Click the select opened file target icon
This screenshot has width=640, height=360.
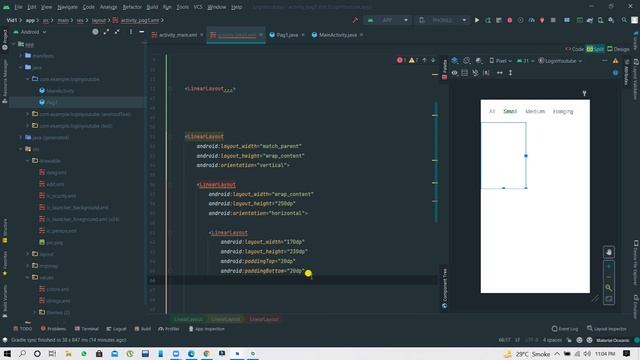(95, 31)
